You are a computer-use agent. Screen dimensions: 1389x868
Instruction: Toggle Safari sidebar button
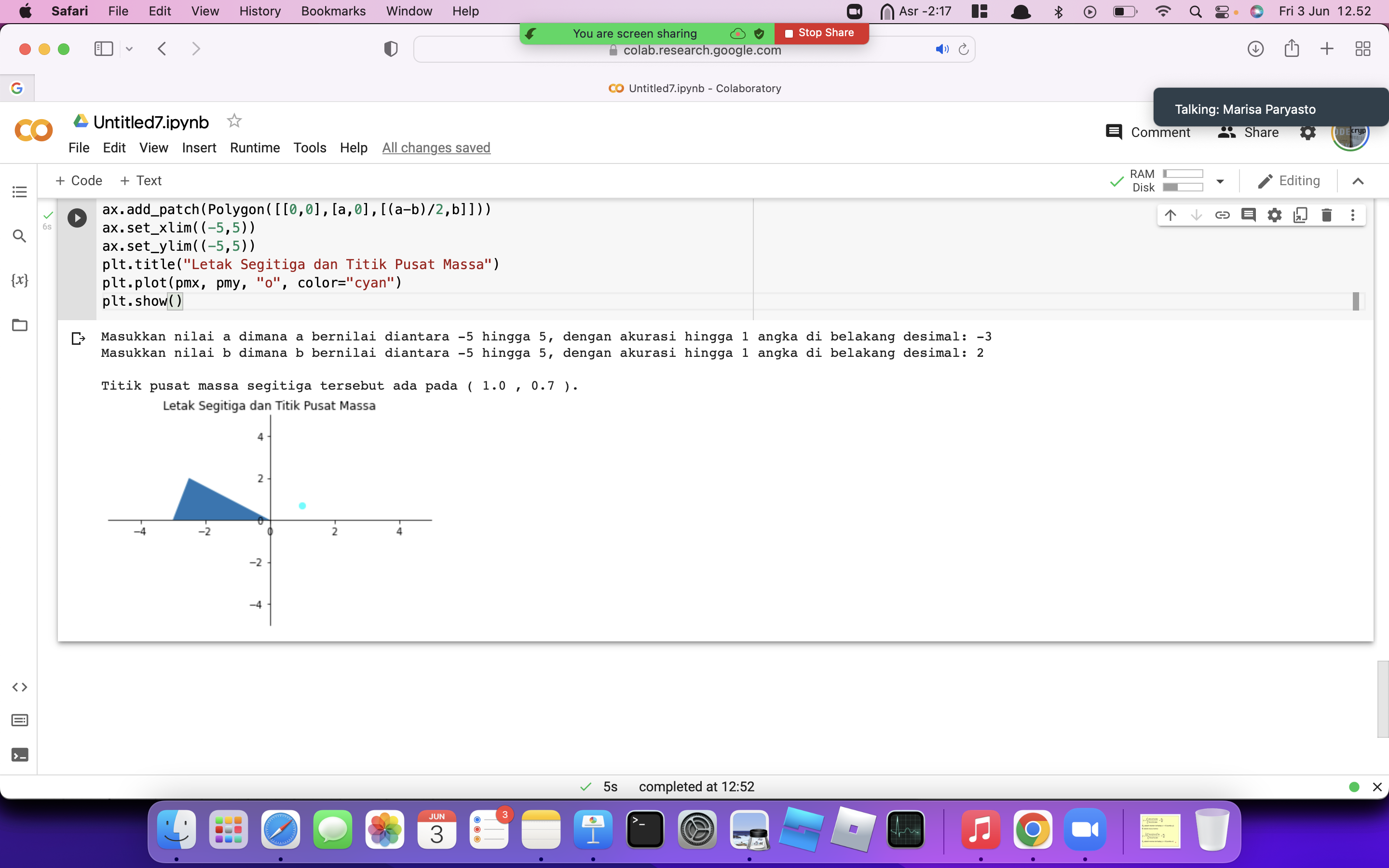(x=103, y=49)
